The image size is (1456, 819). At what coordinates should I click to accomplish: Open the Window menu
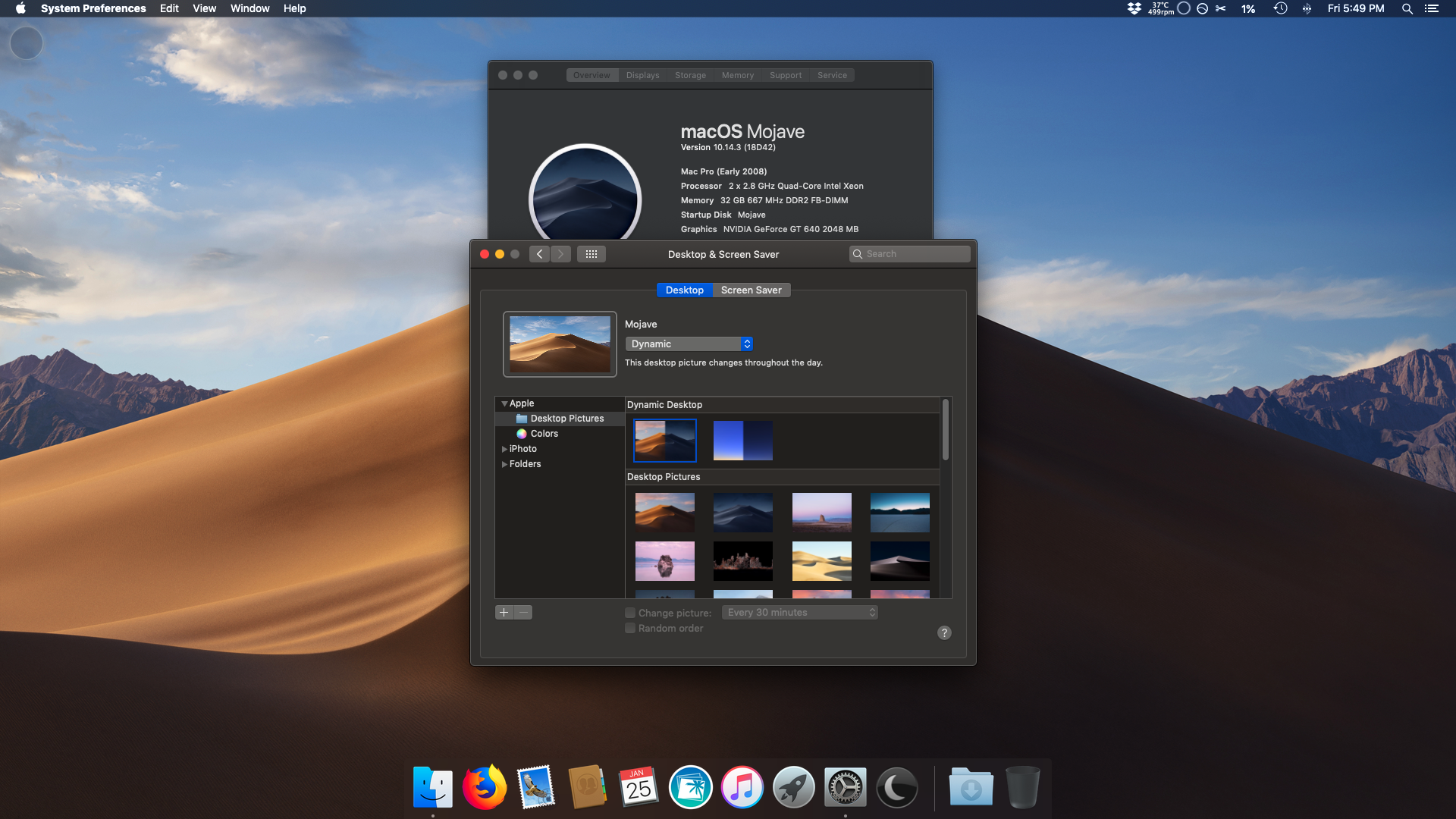249,8
